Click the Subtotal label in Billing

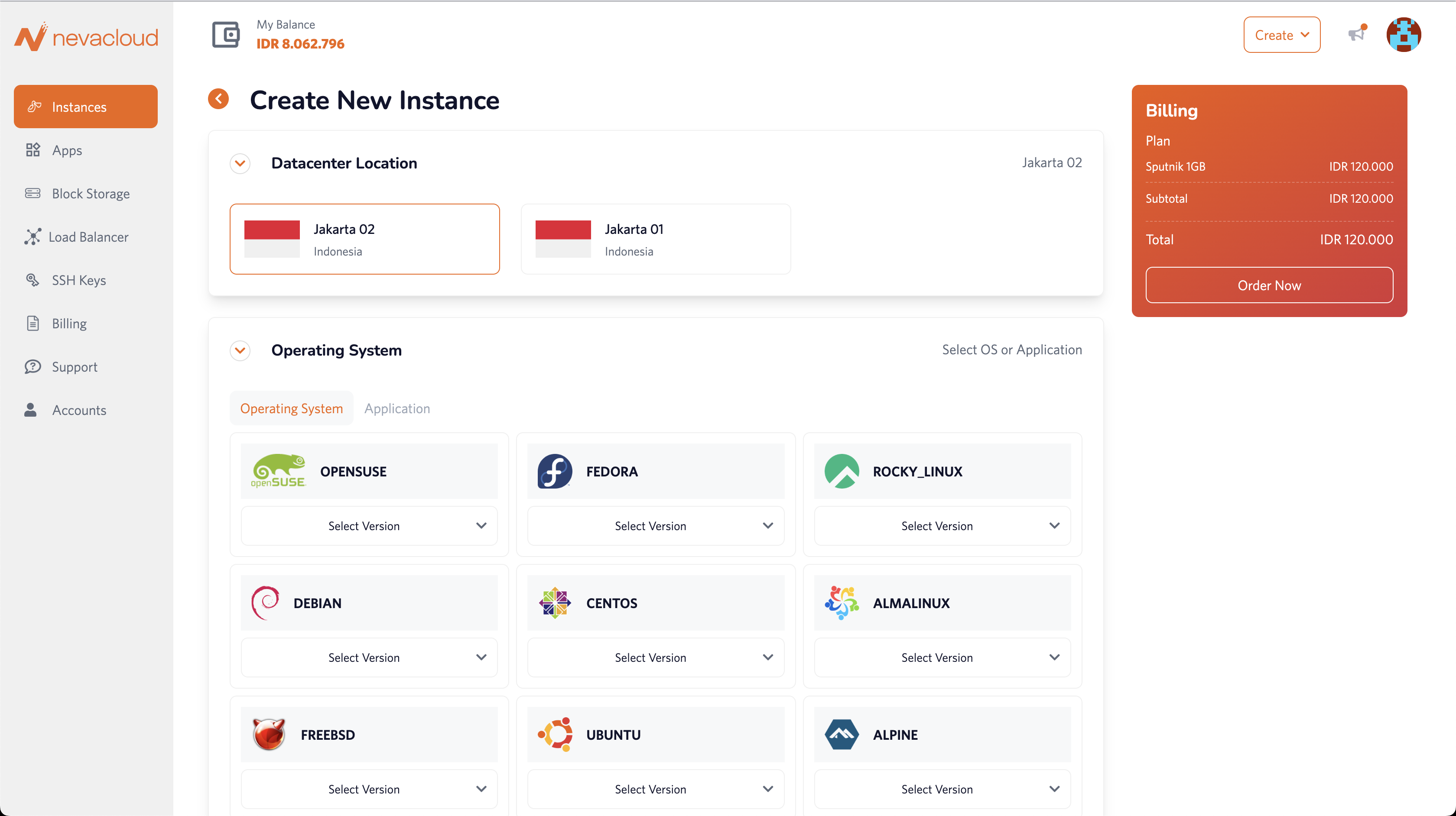coord(1166,198)
